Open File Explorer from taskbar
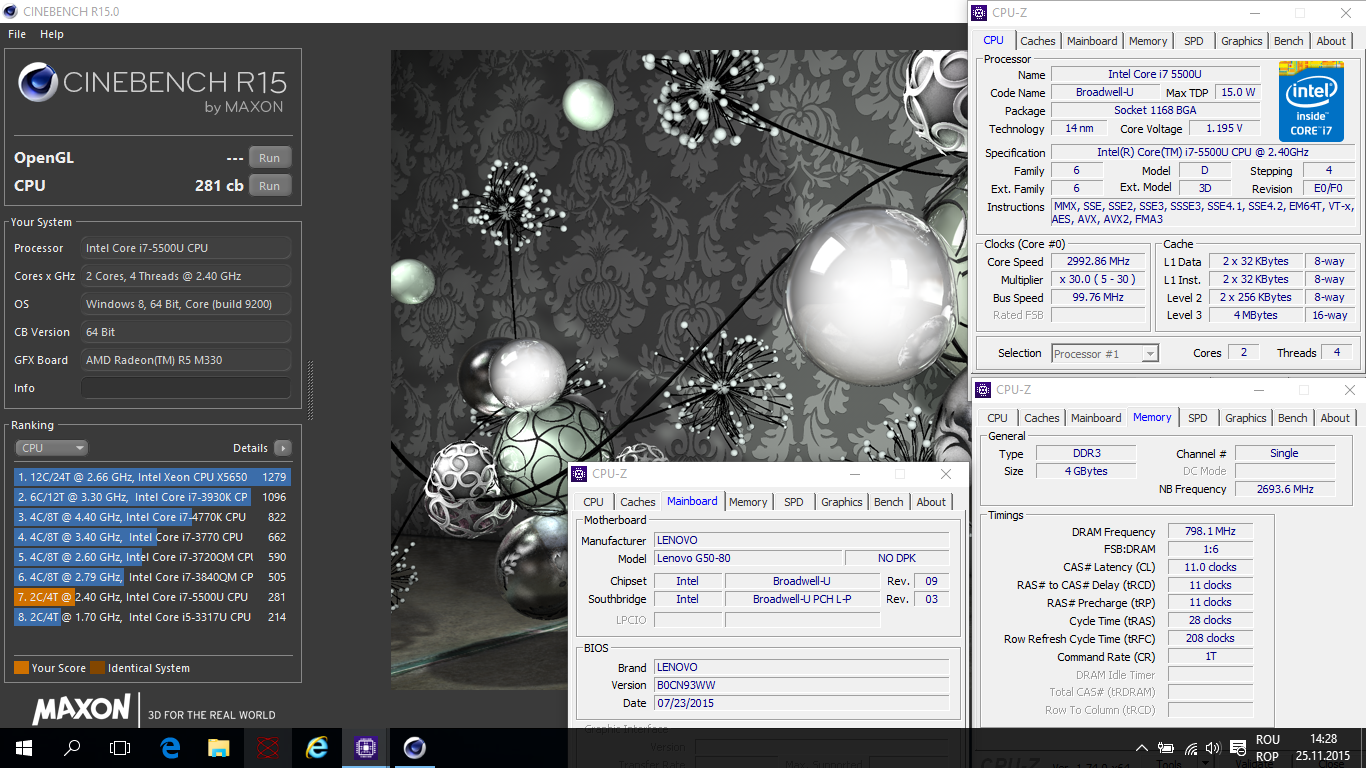 tap(218, 748)
